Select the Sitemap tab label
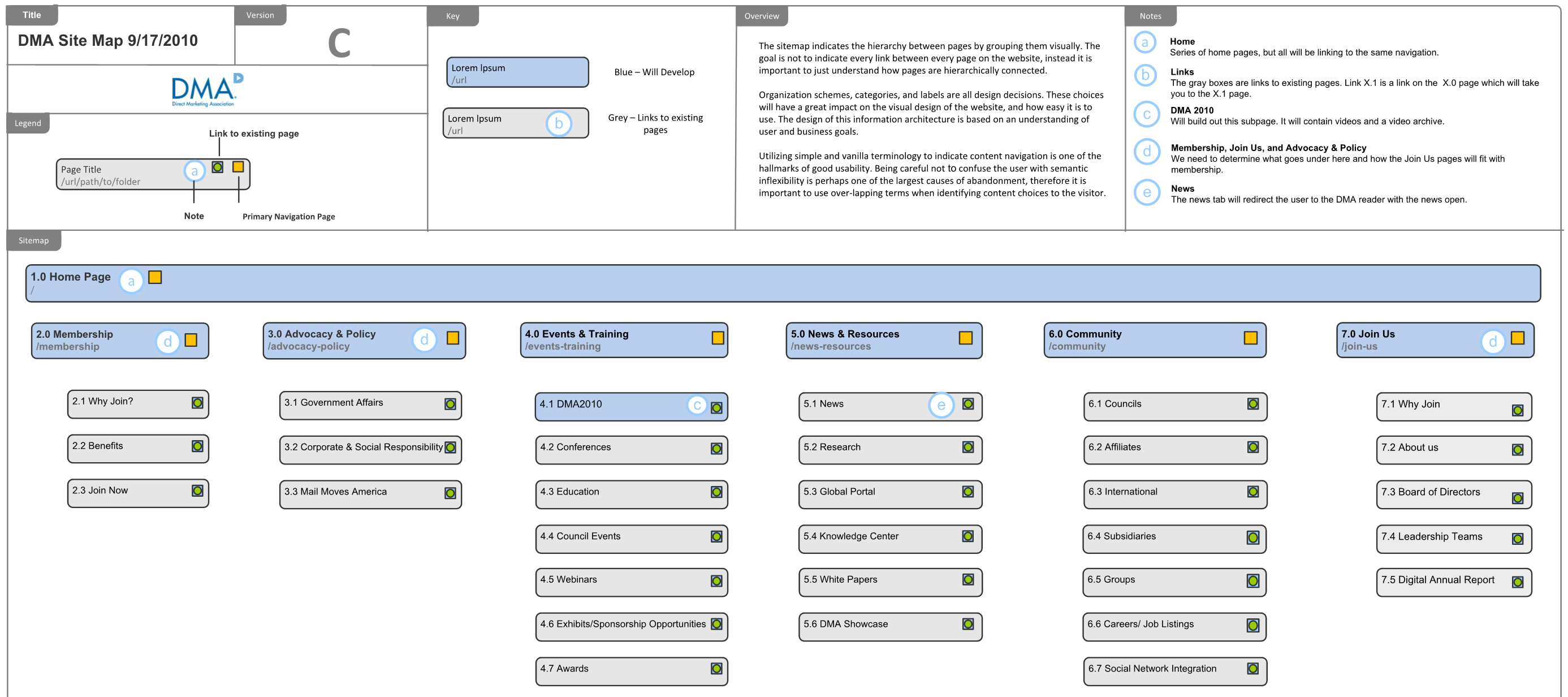The height and width of the screenshot is (697, 1568). tap(33, 240)
